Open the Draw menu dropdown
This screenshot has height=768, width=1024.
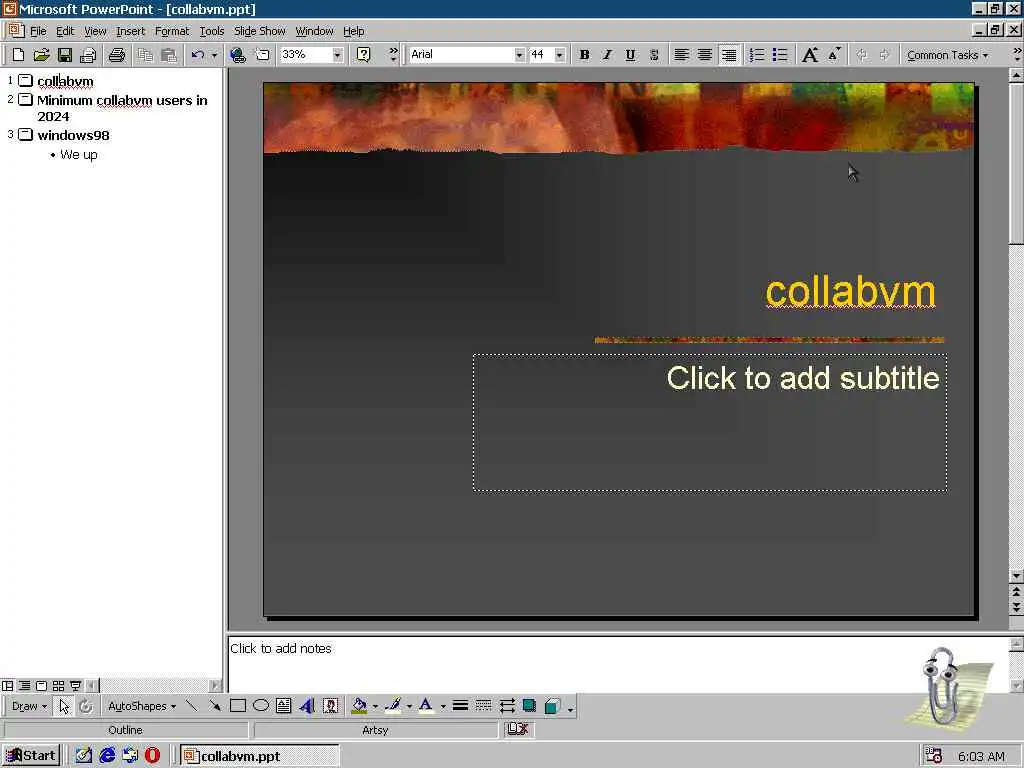(29, 706)
